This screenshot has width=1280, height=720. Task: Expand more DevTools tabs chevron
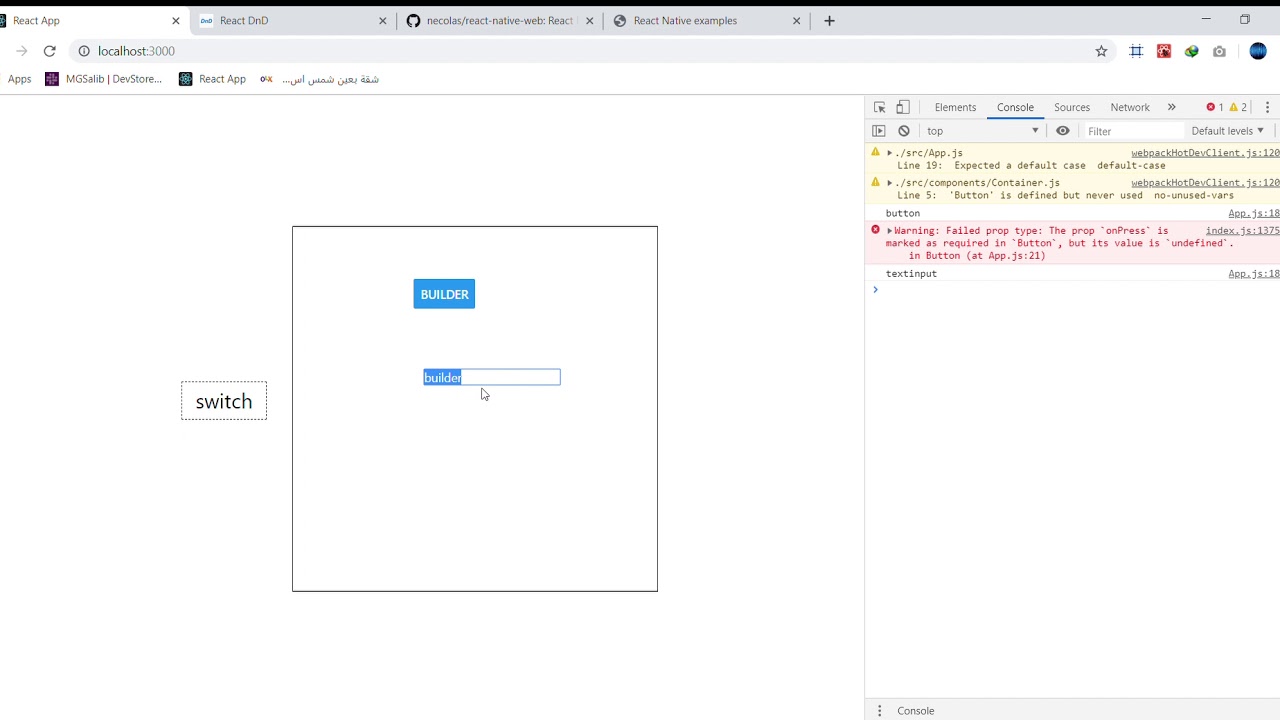tap(1171, 107)
